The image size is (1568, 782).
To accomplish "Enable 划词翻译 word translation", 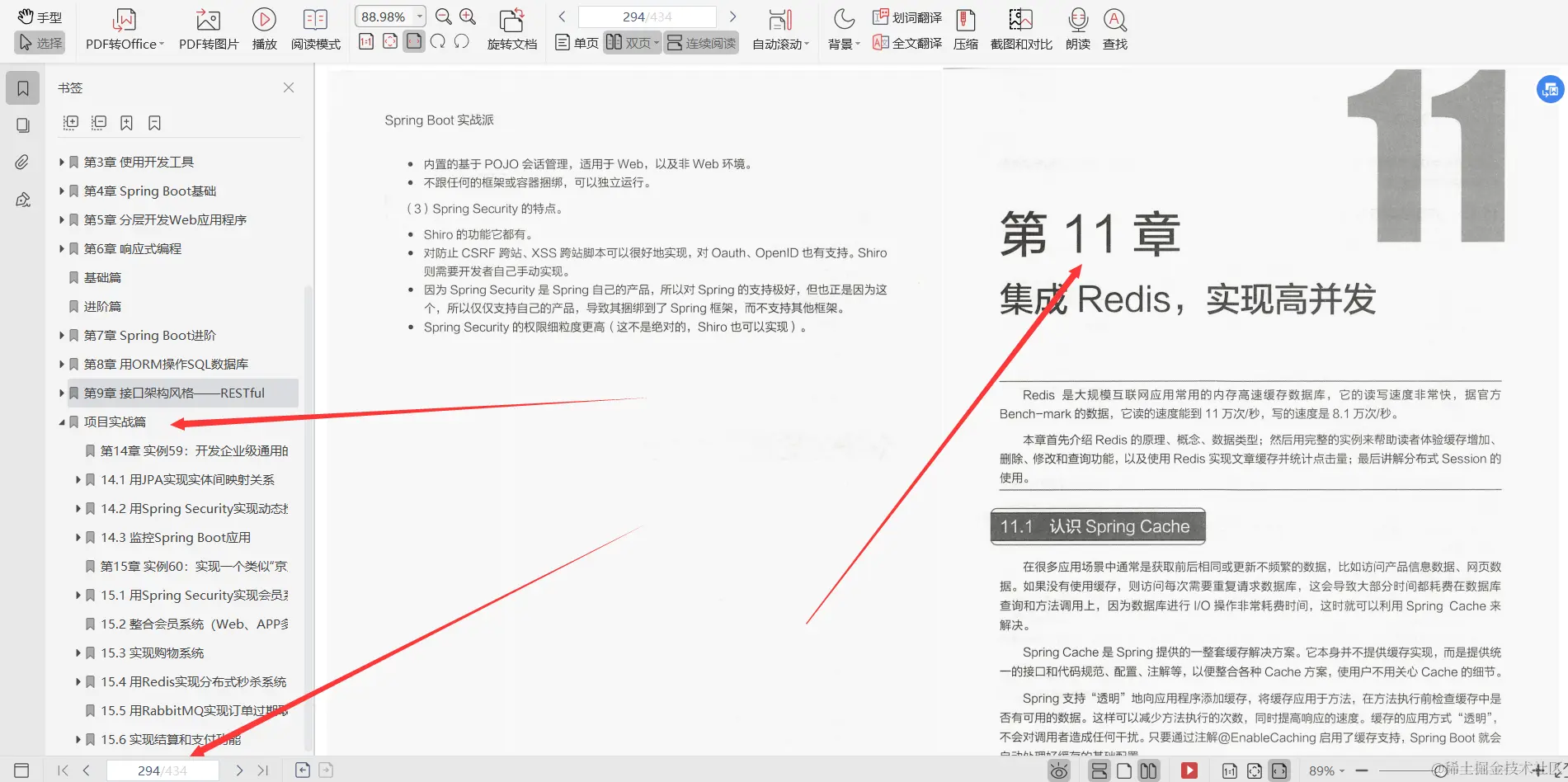I will [907, 16].
